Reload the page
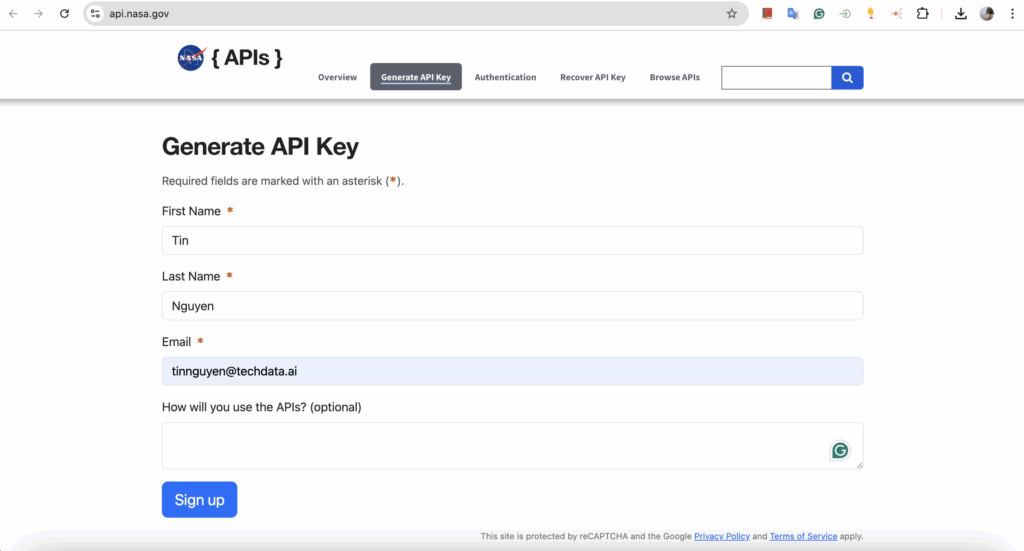The width and height of the screenshot is (1024, 551). pyautogui.click(x=65, y=14)
